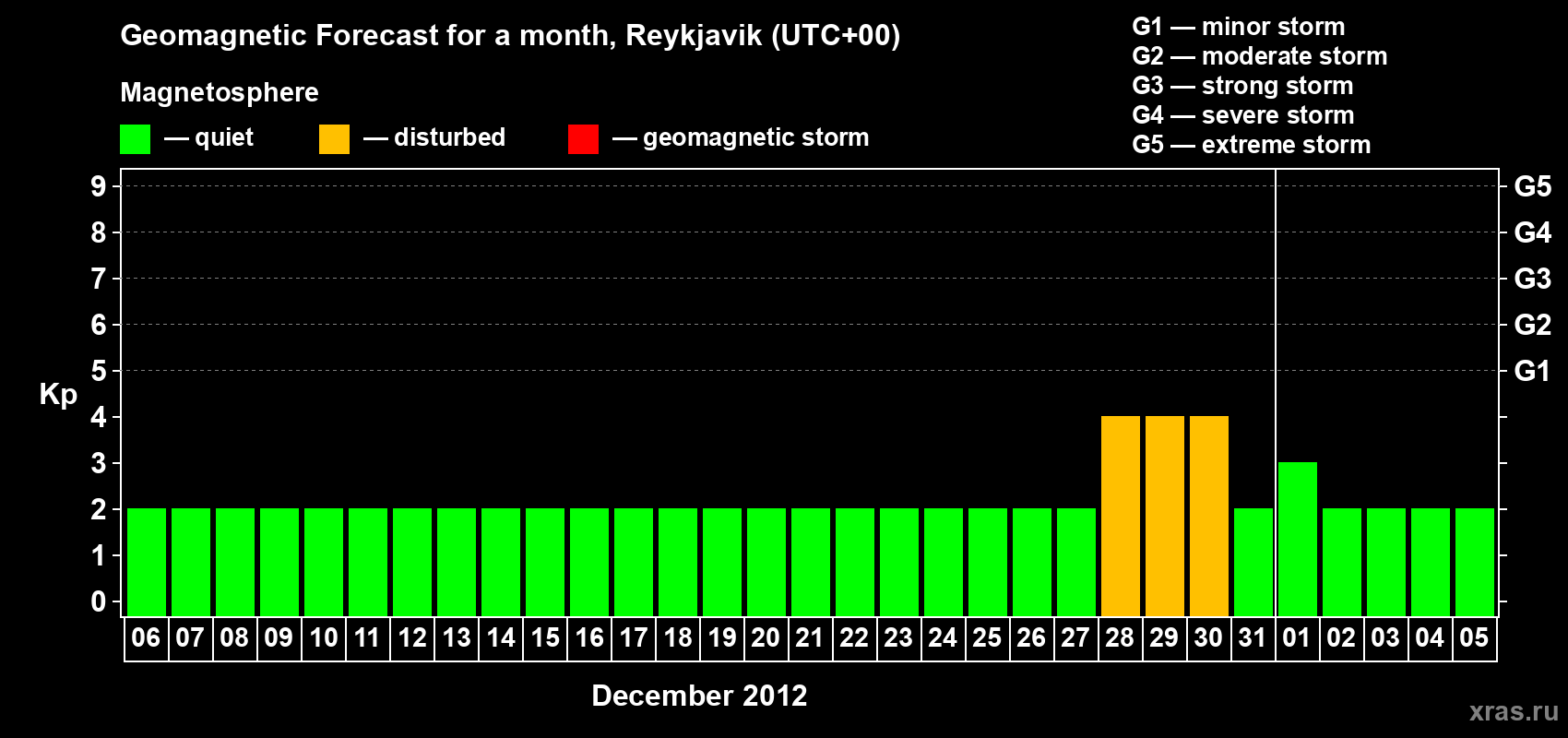Screen dimensions: 1568x738
Task: Click the green bar for January 01
Action: pos(1298,539)
